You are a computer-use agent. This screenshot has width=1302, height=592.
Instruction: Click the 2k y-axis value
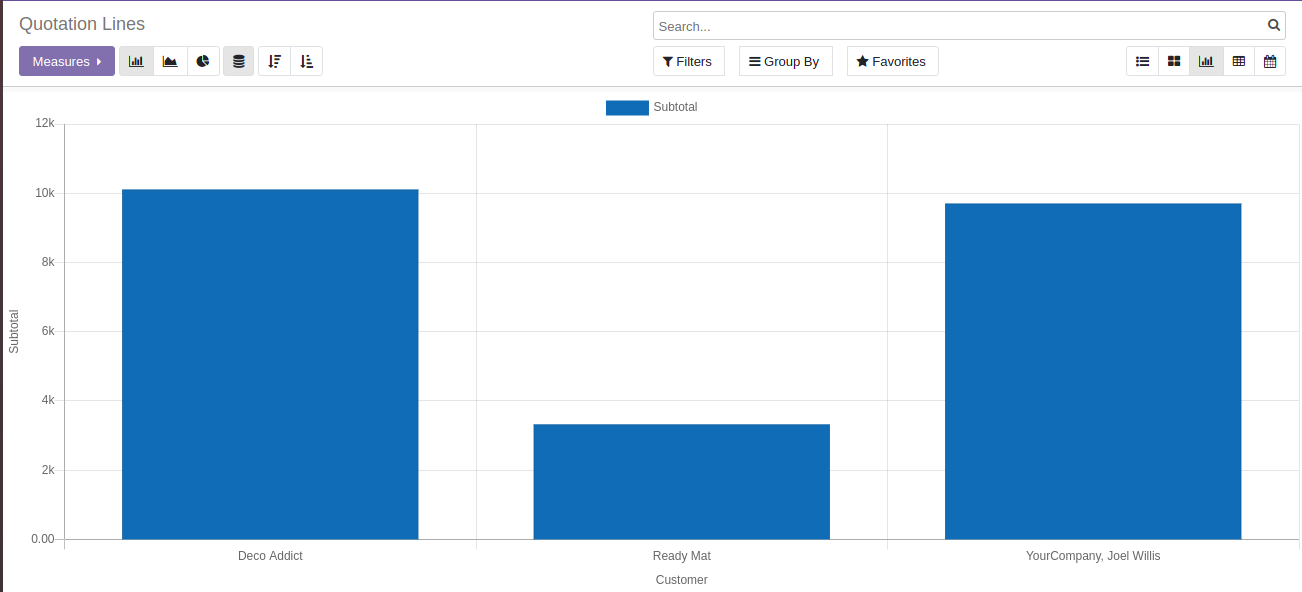point(47,470)
